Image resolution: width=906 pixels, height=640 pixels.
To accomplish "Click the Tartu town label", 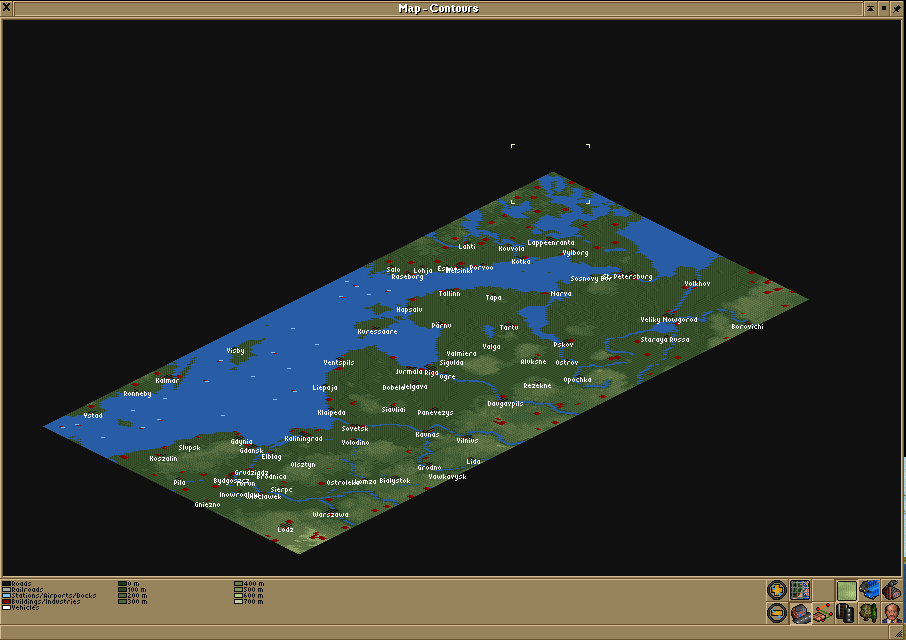I will 509,328.
